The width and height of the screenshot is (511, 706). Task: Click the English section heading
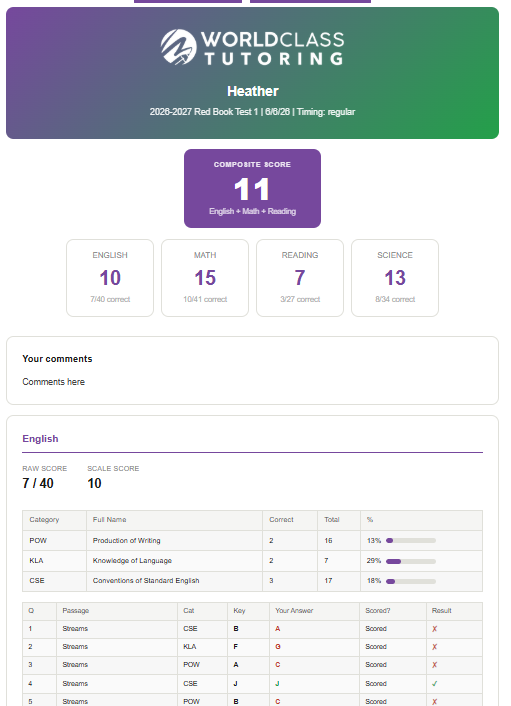pos(40,439)
